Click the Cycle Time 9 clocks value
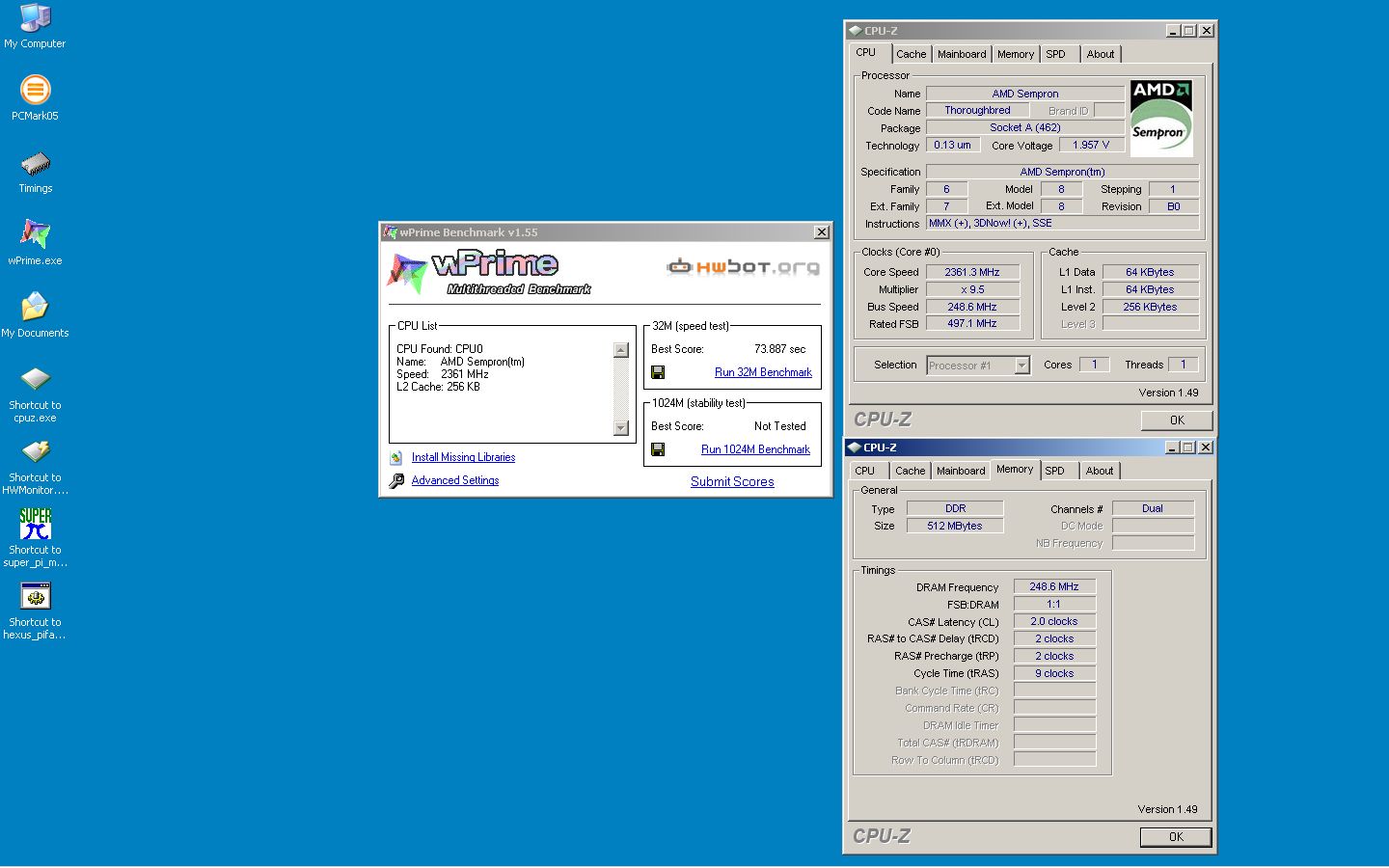Screen dimensions: 1389x868 (1054, 673)
